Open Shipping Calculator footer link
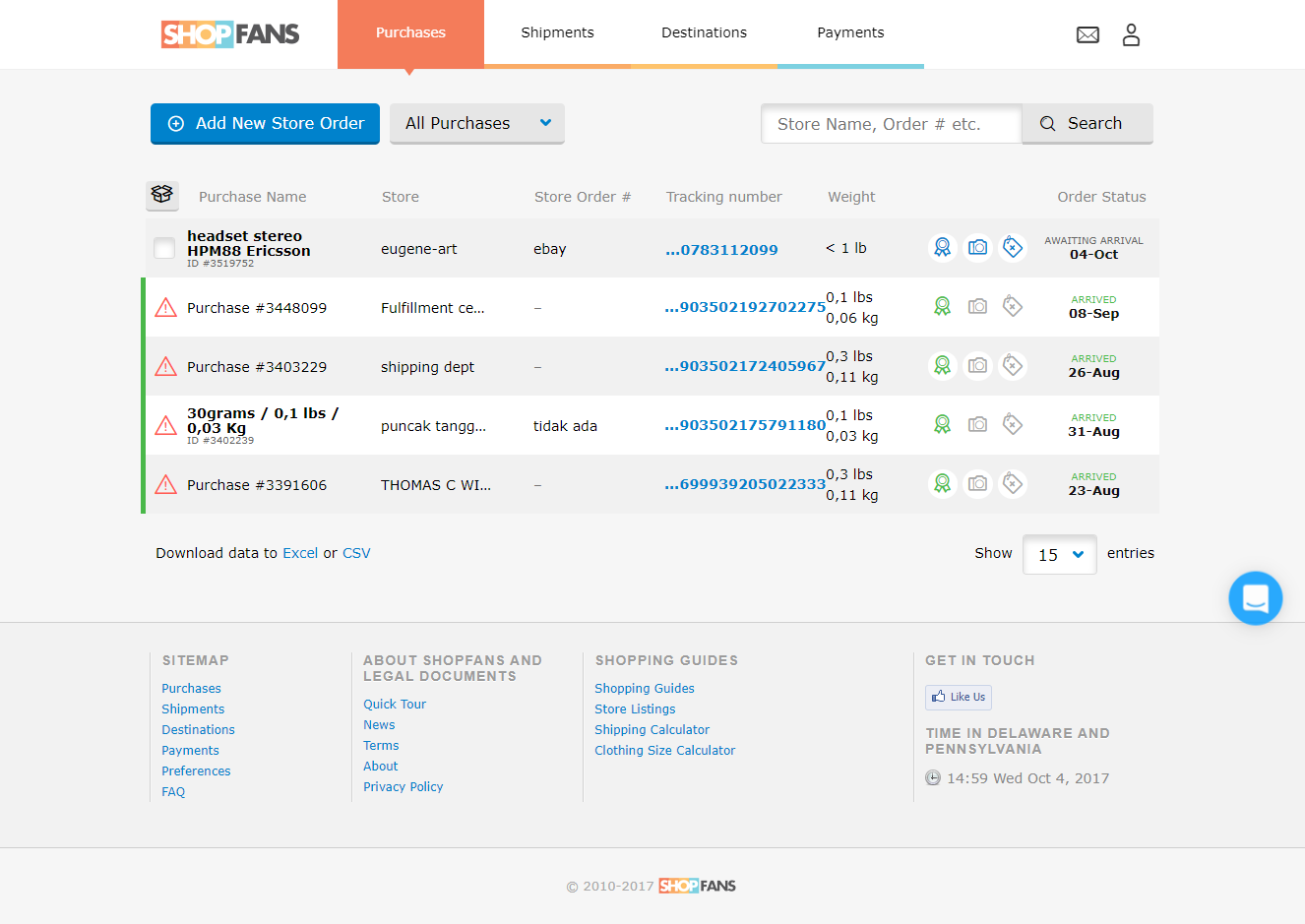The height and width of the screenshot is (924, 1305). pos(652,730)
